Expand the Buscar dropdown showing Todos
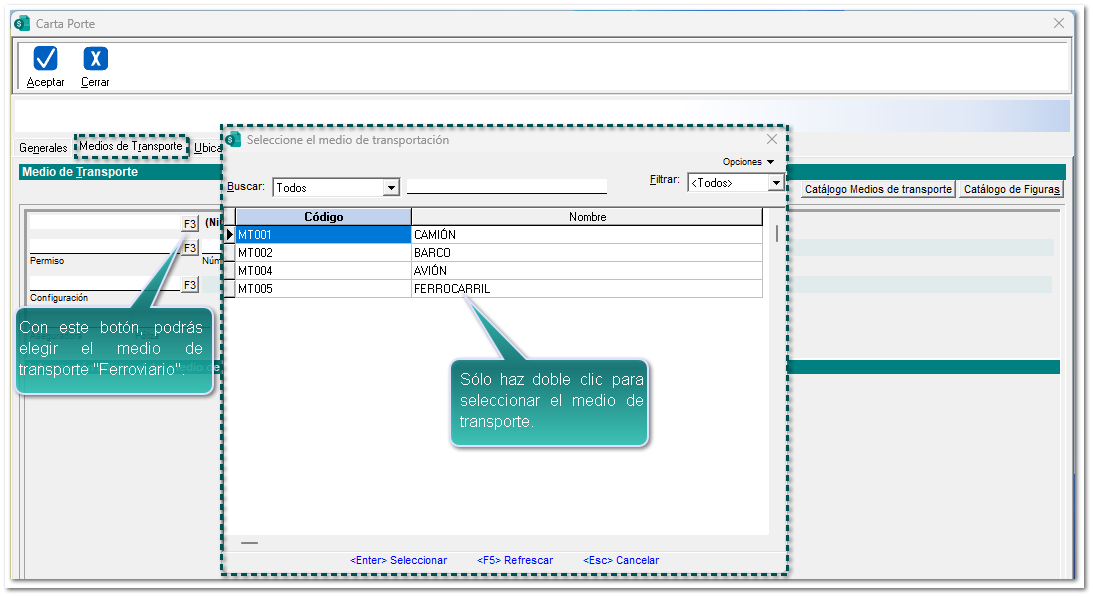This screenshot has height=597, width=1093. pyautogui.click(x=391, y=187)
